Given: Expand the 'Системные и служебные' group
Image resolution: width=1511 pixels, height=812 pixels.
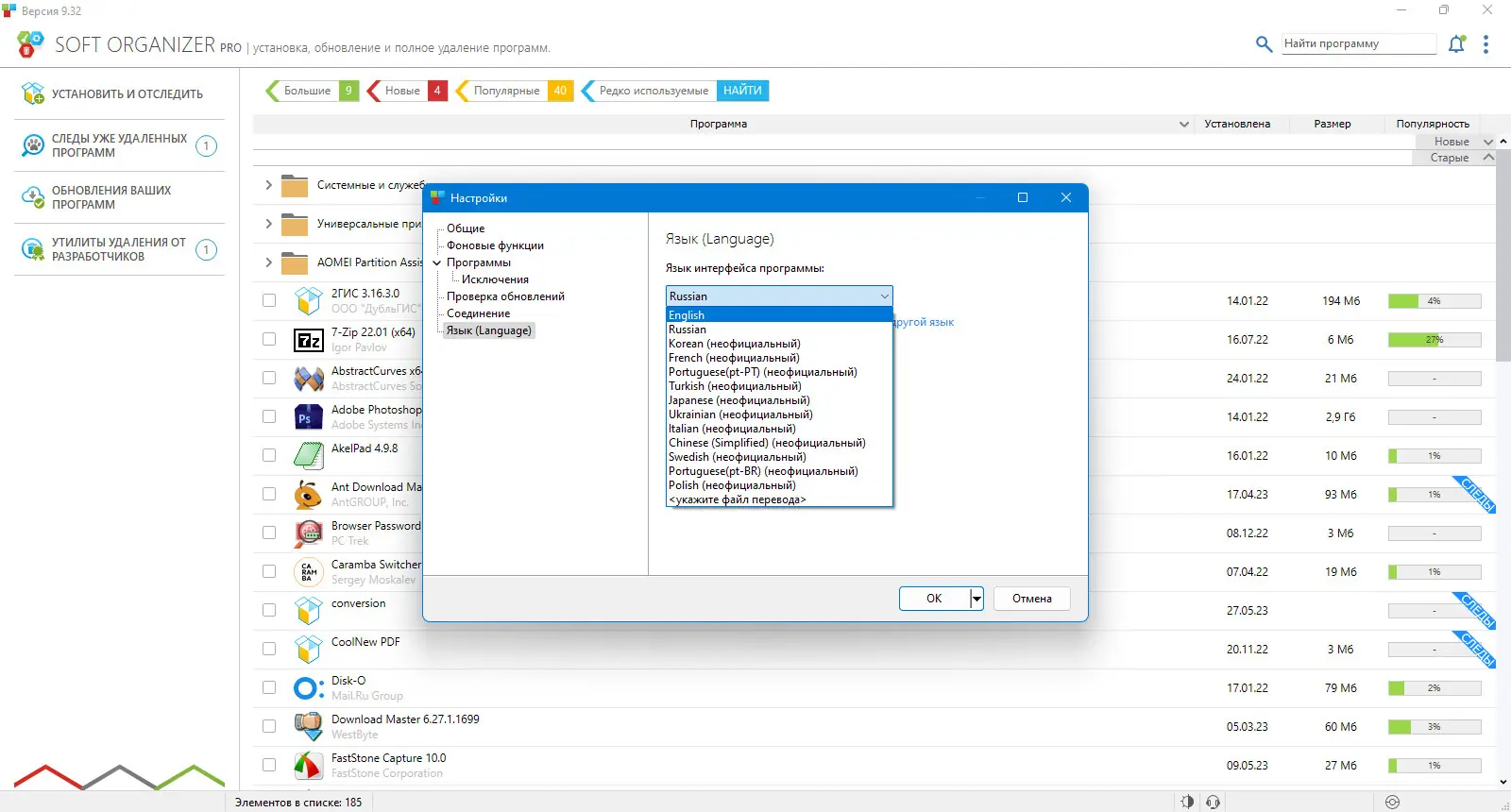Looking at the screenshot, I should (269, 185).
